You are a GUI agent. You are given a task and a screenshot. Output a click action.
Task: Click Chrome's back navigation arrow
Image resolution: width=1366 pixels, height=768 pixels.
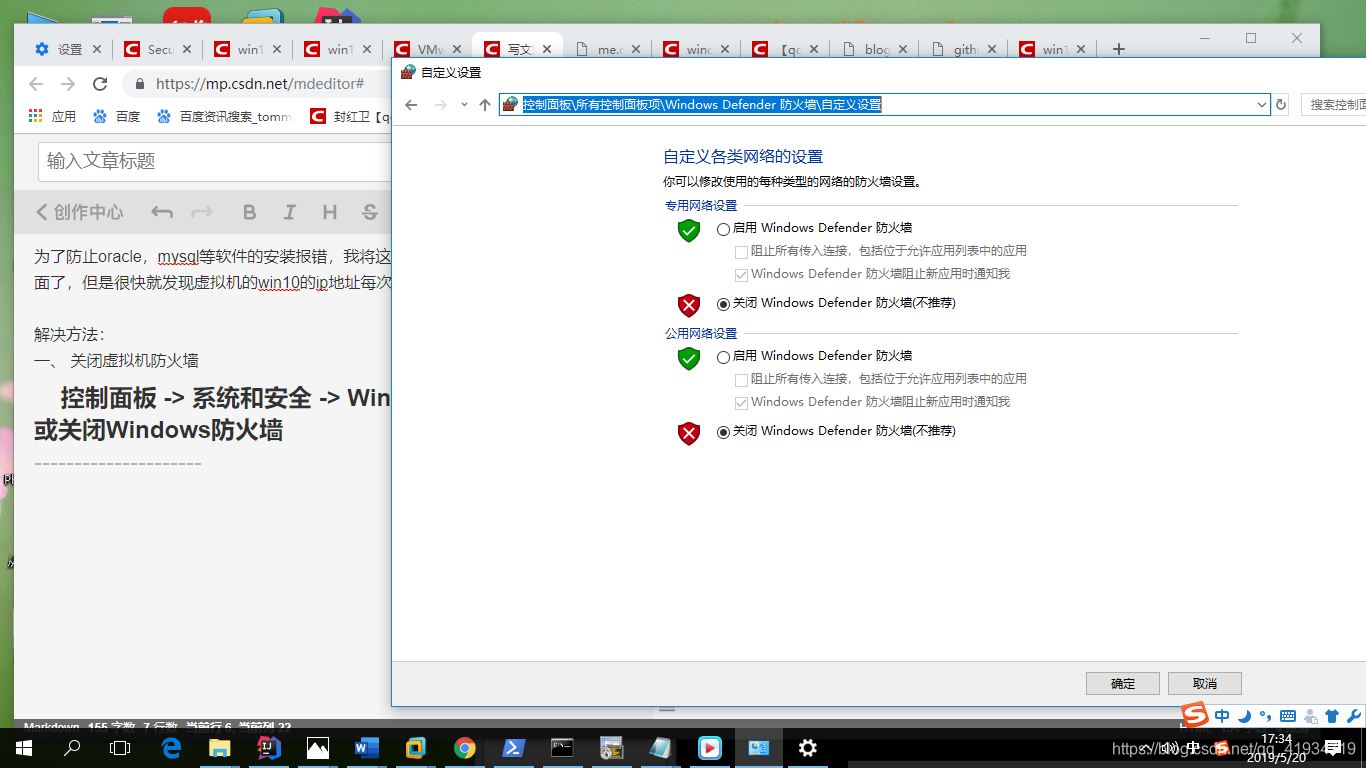pos(36,84)
